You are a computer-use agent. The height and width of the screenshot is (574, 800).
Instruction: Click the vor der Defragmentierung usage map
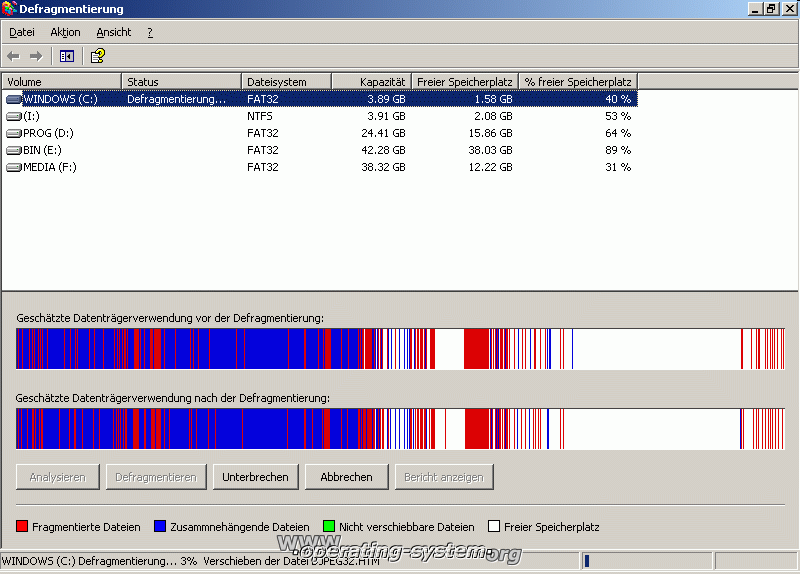click(401, 349)
